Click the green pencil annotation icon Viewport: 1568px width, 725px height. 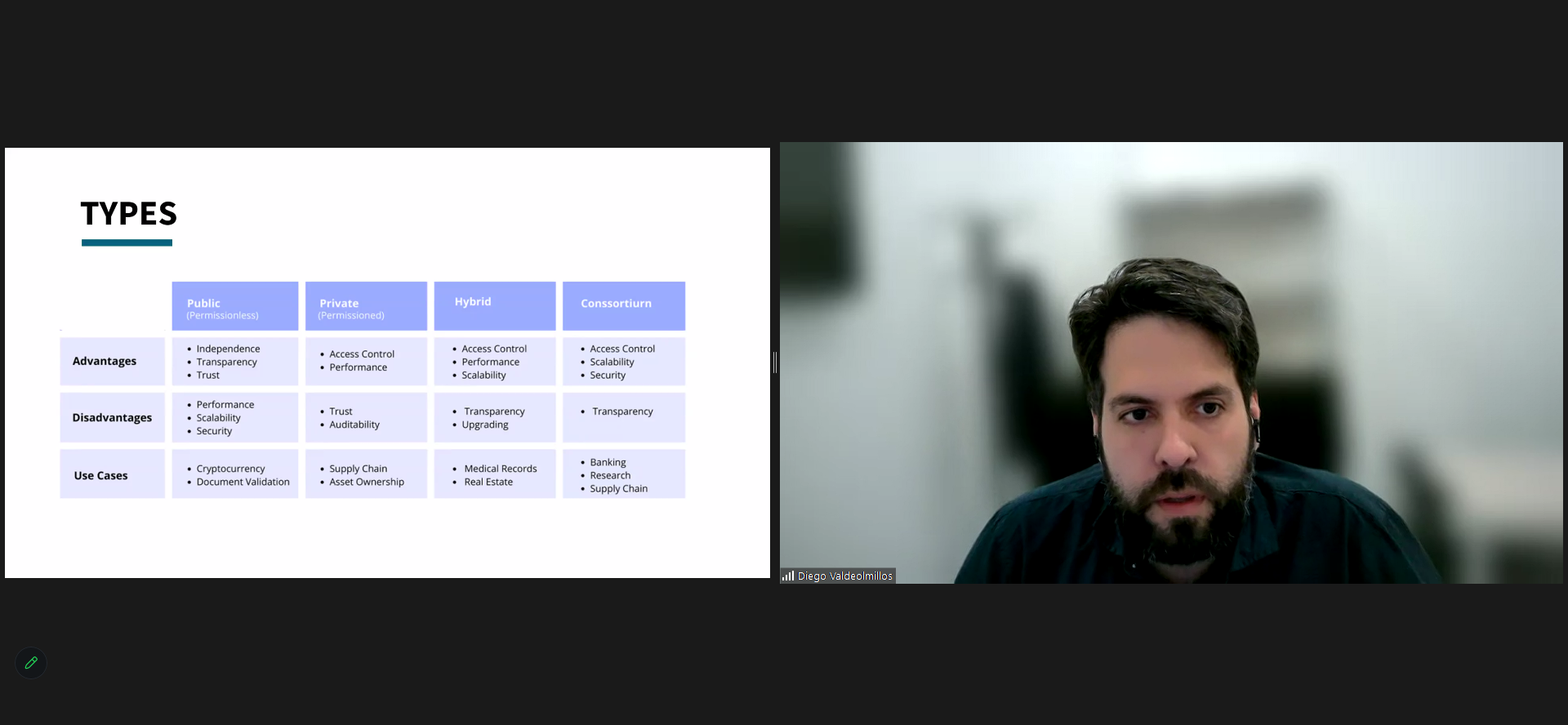31,663
